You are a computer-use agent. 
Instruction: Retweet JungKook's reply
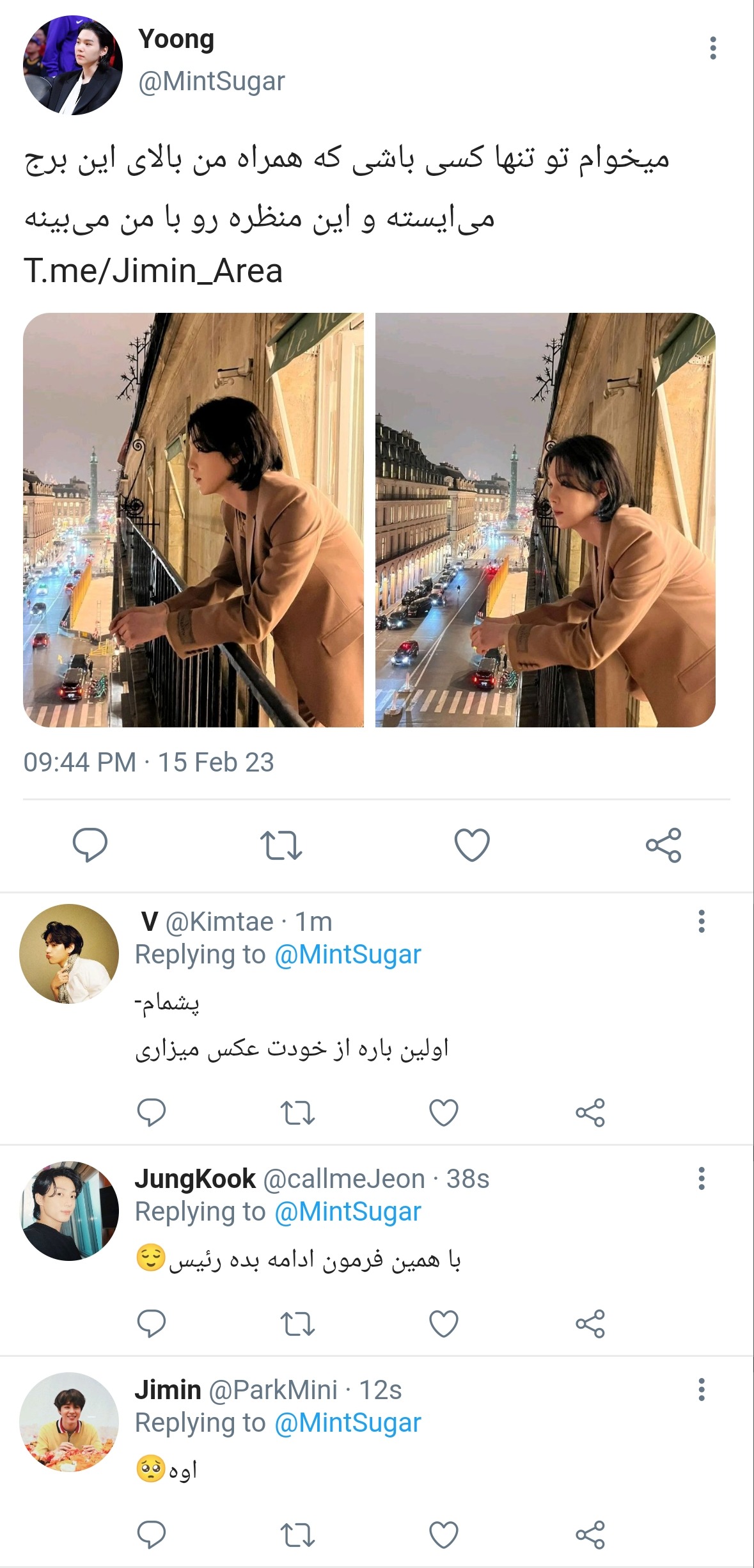(297, 1324)
